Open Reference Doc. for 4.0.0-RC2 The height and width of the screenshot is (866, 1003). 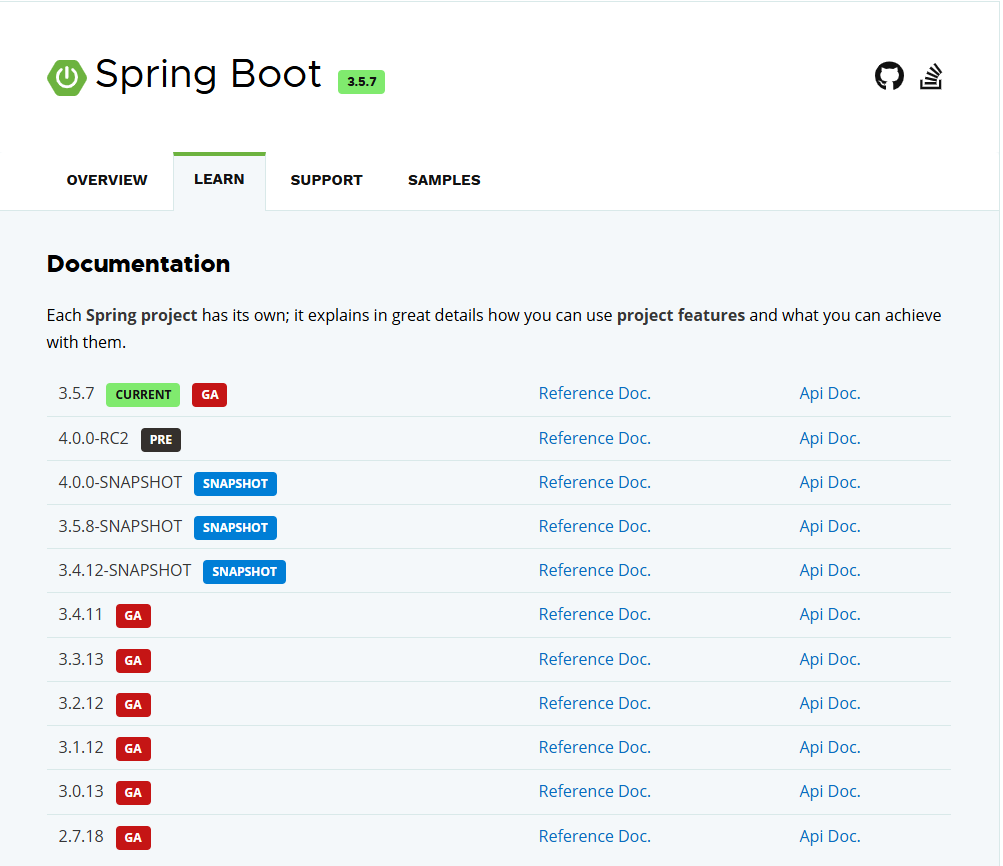[594, 438]
